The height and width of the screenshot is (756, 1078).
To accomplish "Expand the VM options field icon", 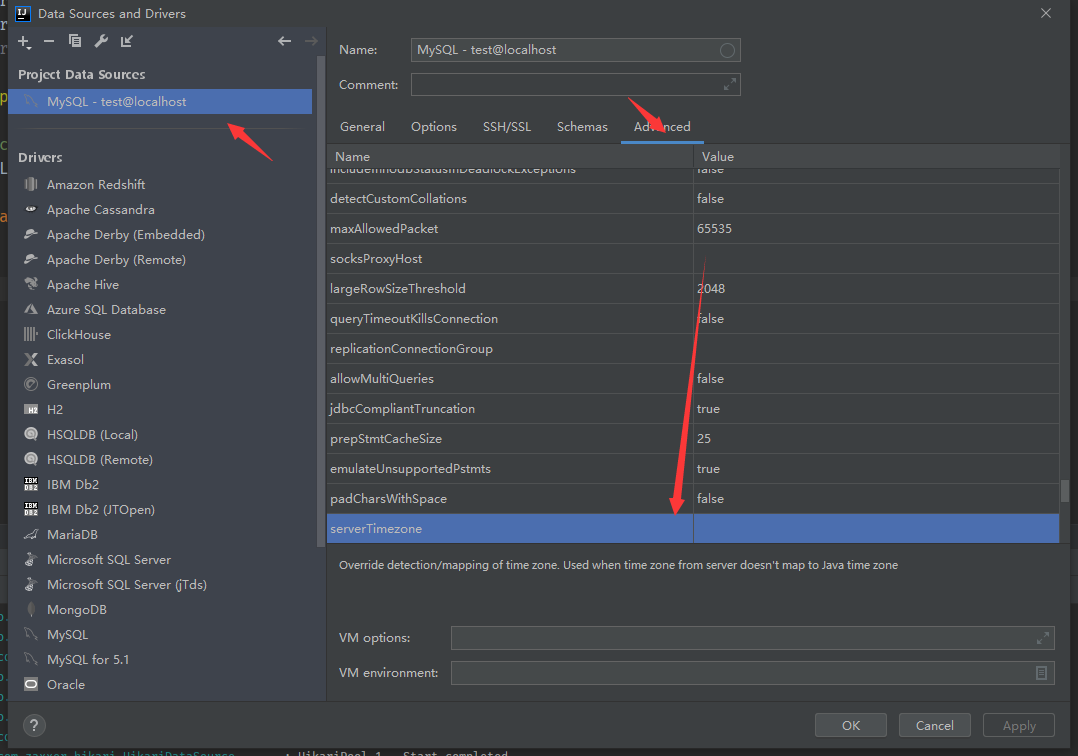I will tap(1043, 638).
